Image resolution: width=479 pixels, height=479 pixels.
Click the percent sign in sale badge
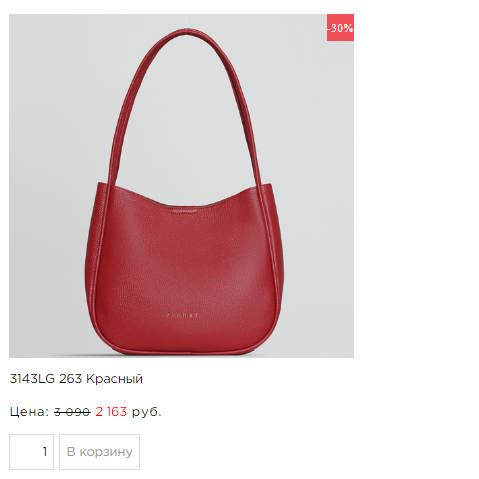[349, 28]
